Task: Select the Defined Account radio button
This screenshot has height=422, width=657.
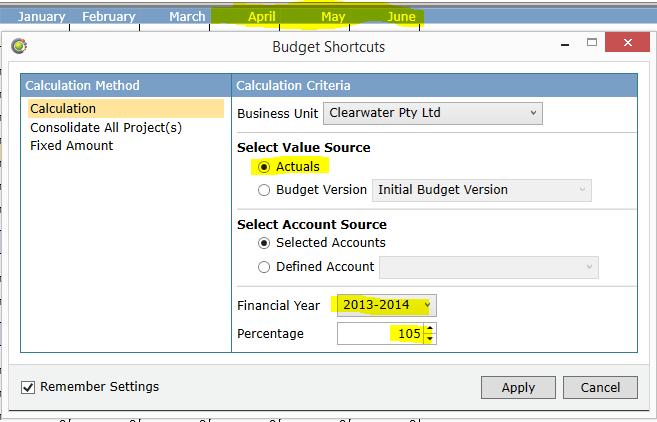Action: pos(264,267)
